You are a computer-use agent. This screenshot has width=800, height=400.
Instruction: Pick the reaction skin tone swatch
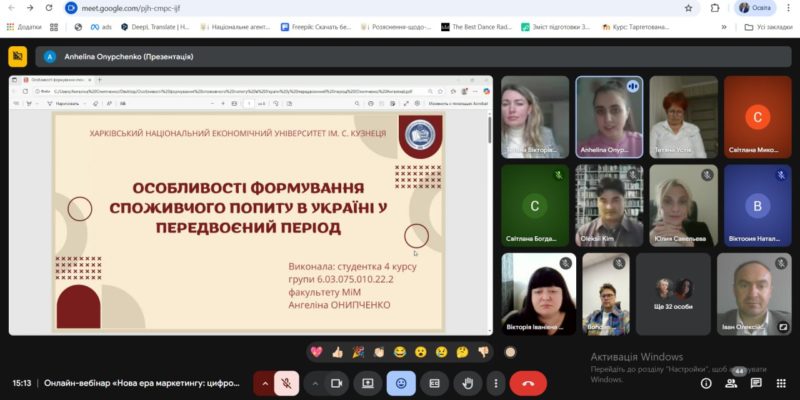(510, 352)
